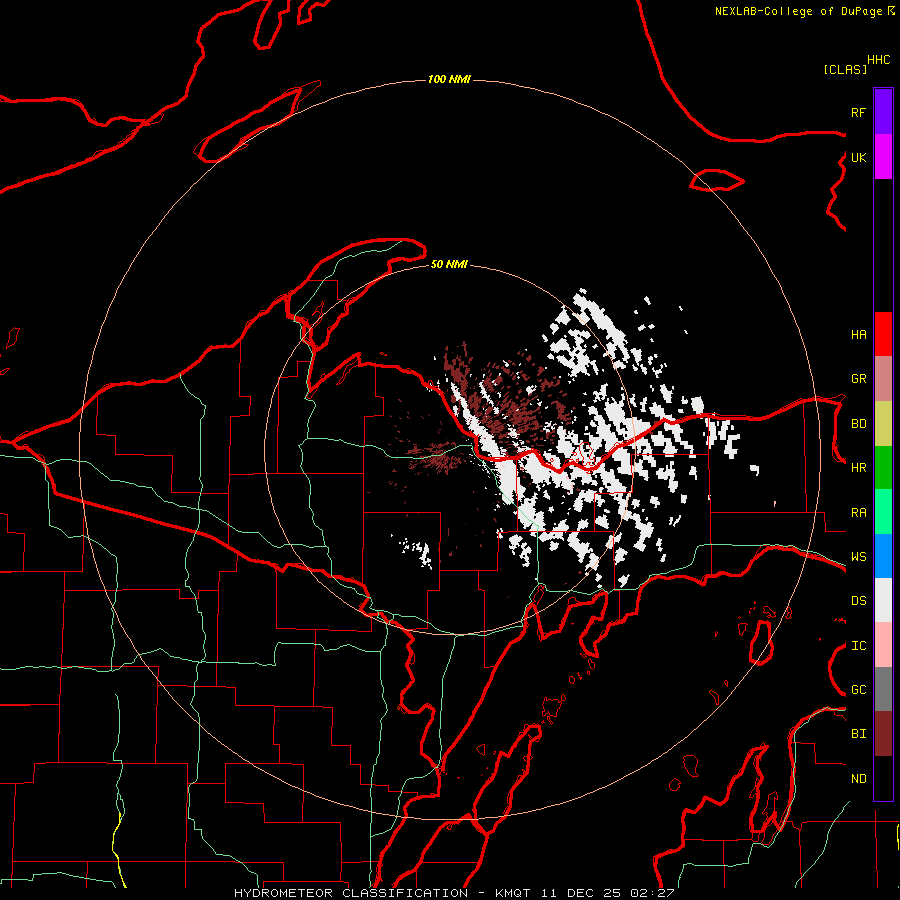Click the [CLAS] units label
The image size is (900, 900).
845,69
